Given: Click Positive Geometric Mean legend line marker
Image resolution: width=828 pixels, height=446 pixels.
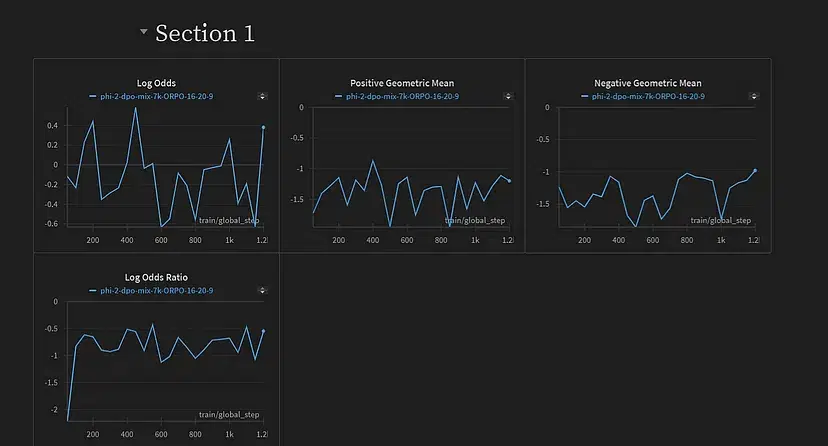Looking at the screenshot, I should (x=339, y=96).
